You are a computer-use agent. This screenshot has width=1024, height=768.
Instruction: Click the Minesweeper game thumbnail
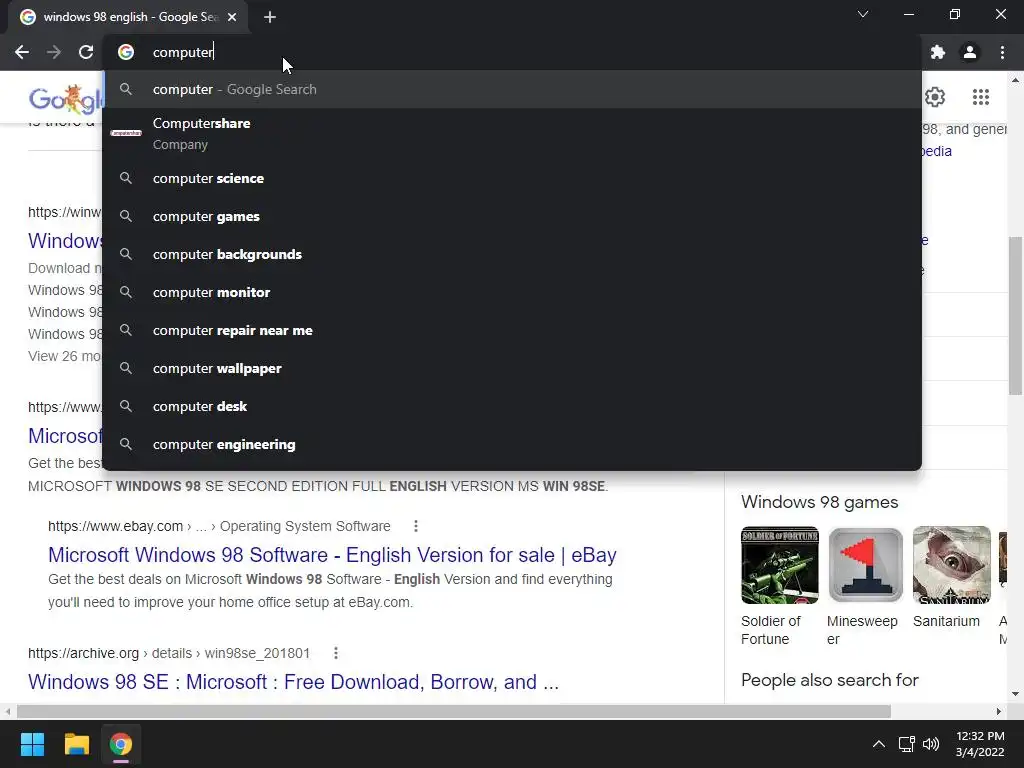[865, 565]
